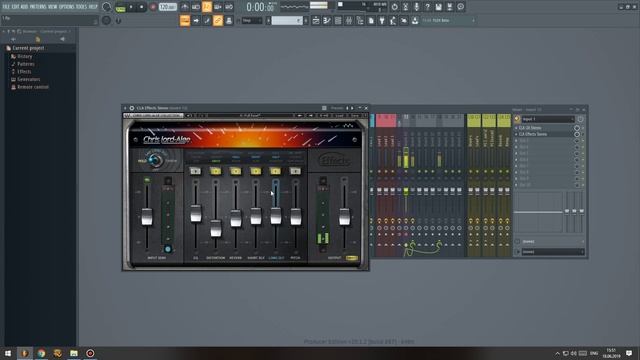Select CLA Effects Stereo mixer slot
Image resolution: width=640 pixels, height=360 pixels.
[544, 134]
